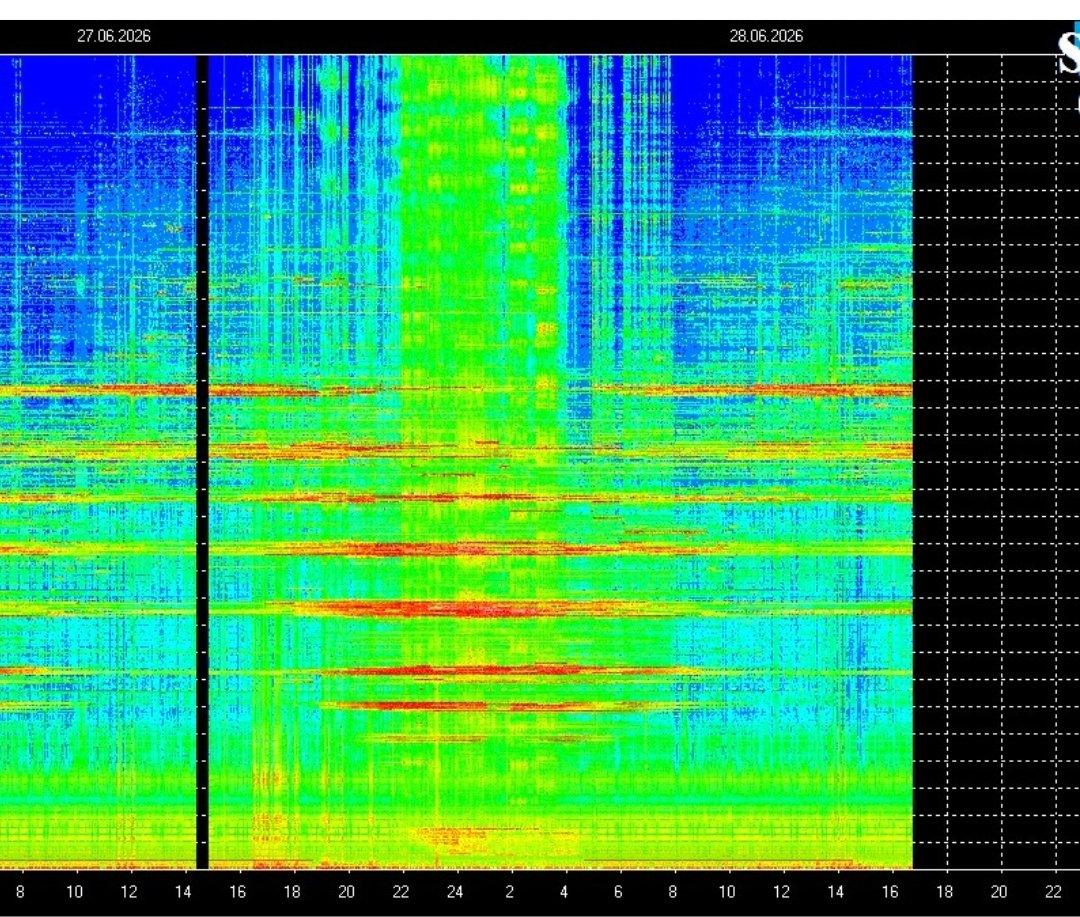Click the 28.06.2026 date label
Image resolution: width=1080 pixels, height=917 pixels.
[766, 37]
